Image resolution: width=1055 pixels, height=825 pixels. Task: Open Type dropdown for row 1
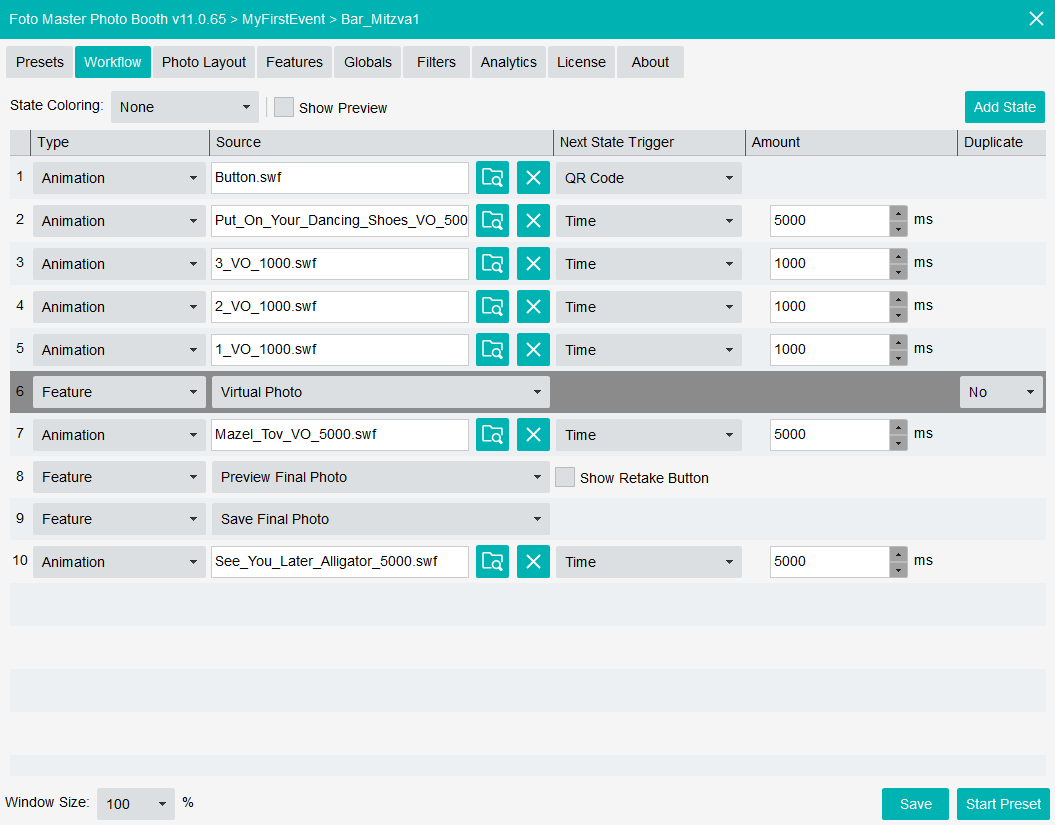pyautogui.click(x=119, y=178)
